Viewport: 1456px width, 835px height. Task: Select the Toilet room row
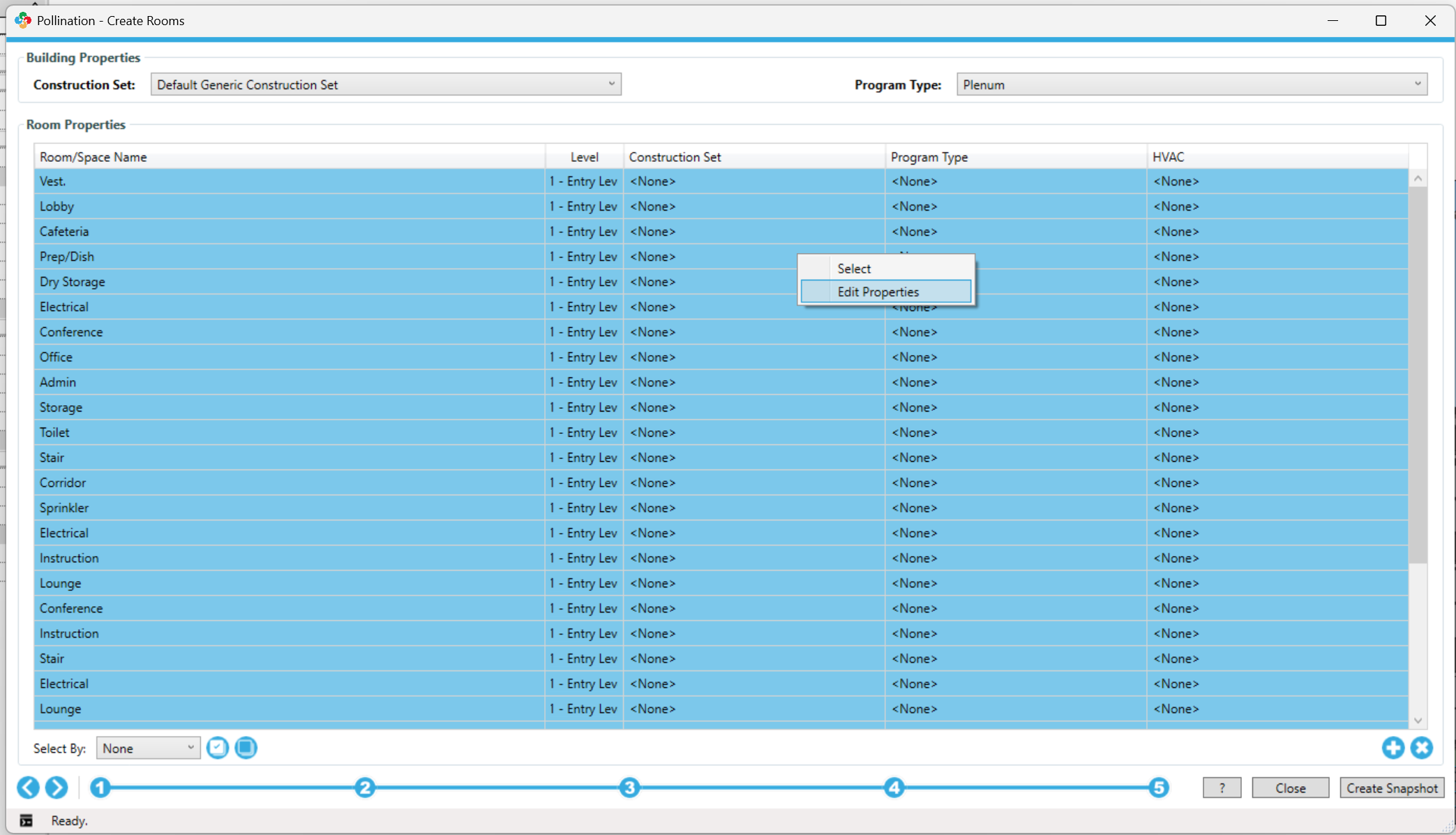[721, 432]
